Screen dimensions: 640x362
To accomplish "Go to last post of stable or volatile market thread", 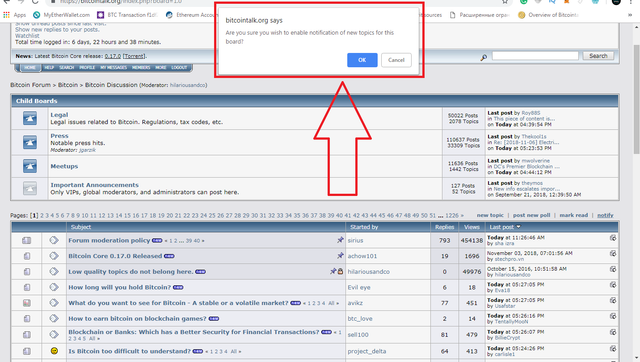I will point(613,300).
